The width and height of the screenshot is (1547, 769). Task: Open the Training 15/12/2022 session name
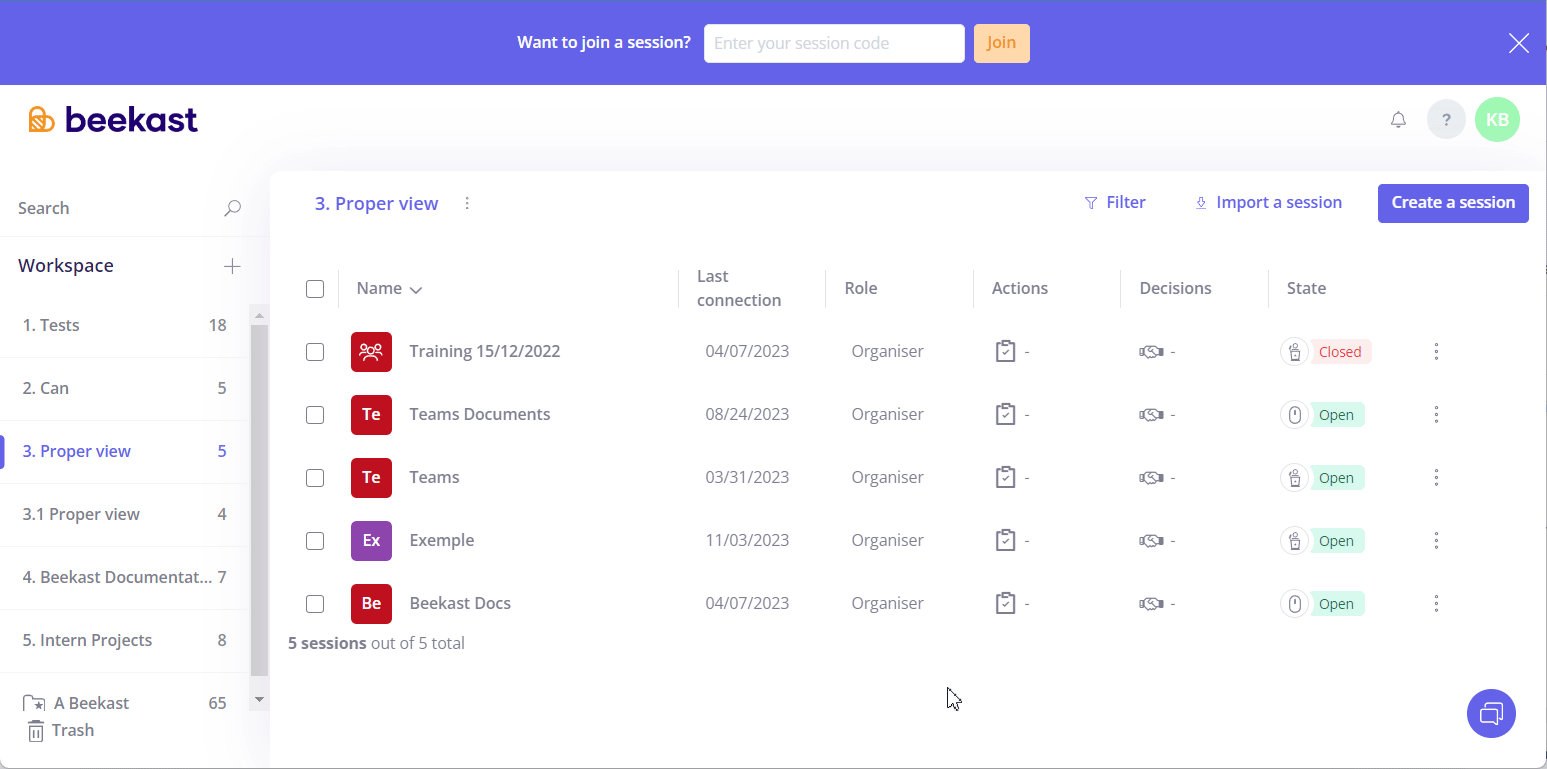485,351
